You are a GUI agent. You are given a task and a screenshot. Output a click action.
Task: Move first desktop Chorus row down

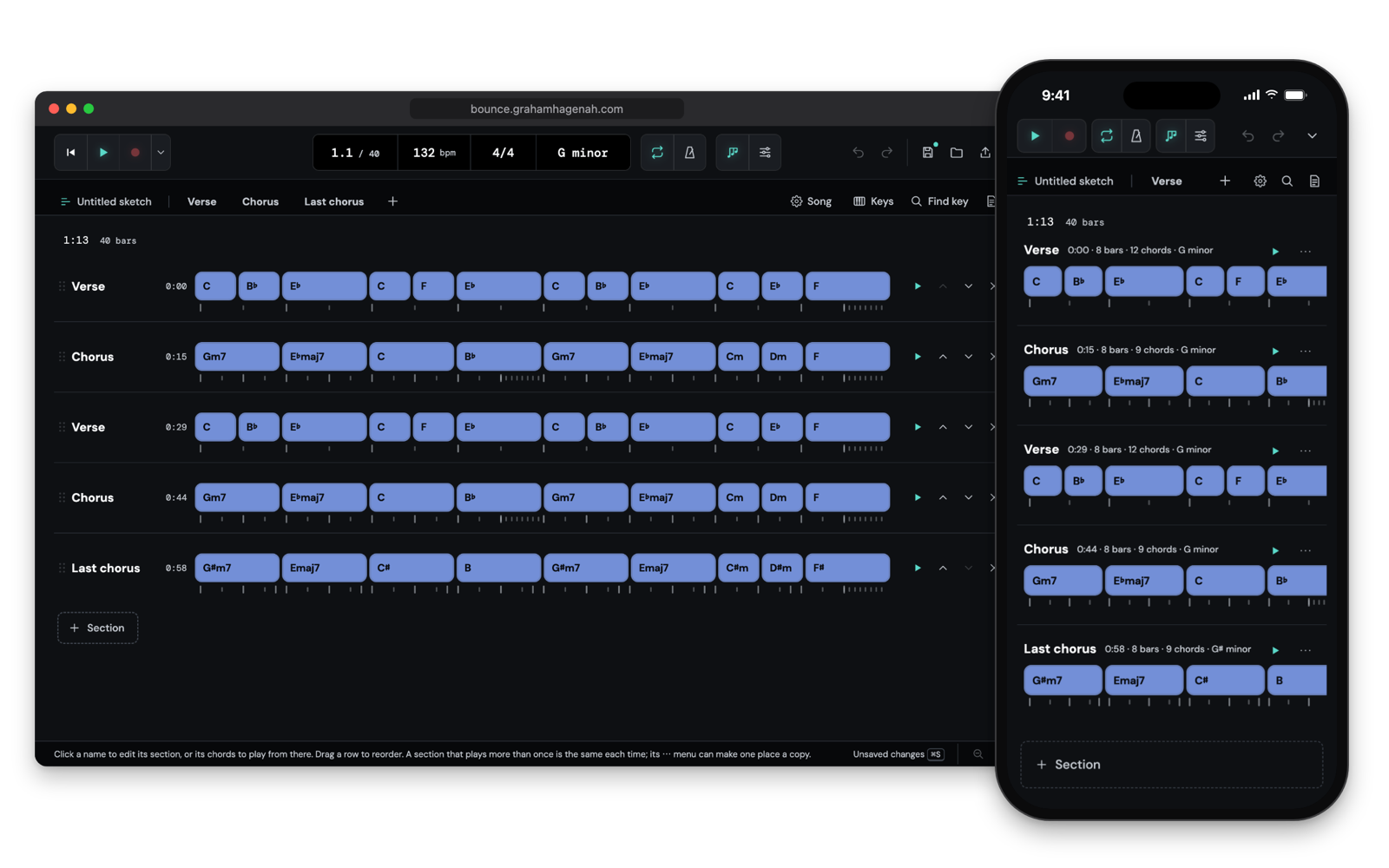pos(968,357)
